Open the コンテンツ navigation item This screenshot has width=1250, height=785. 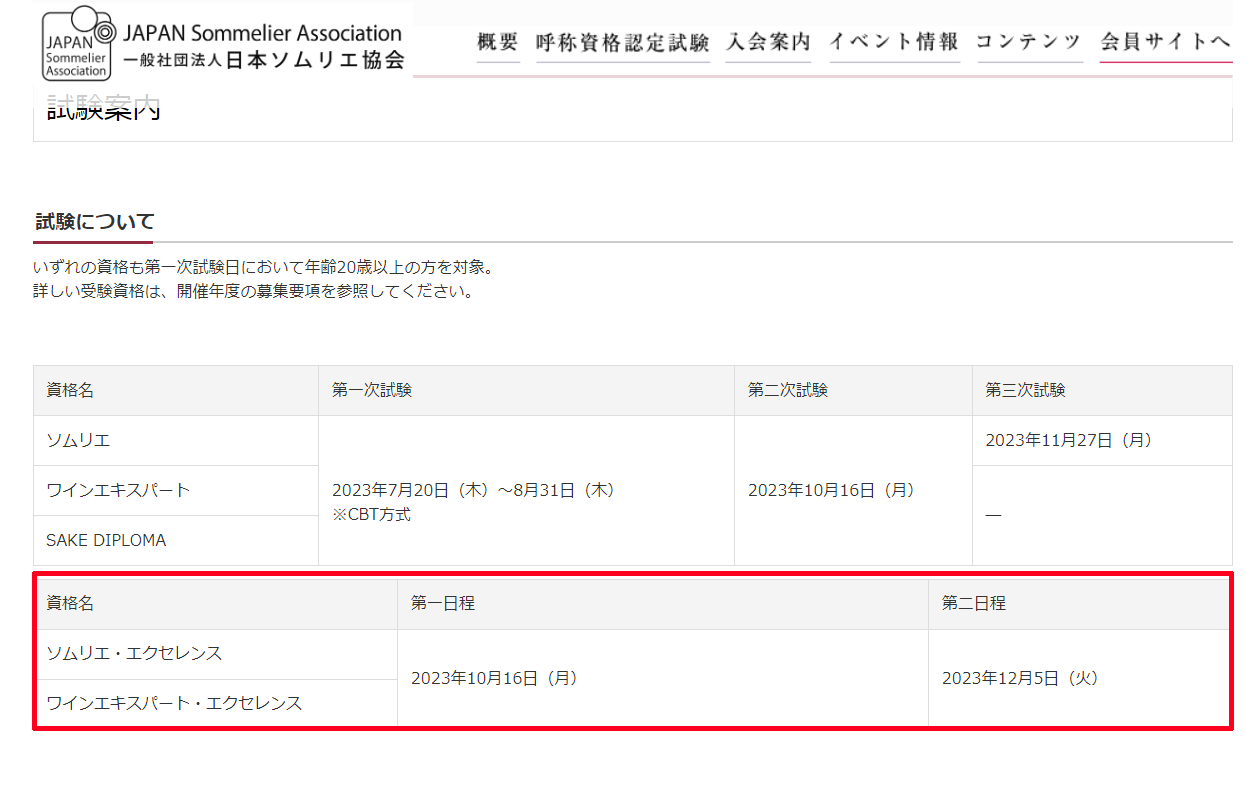tap(1029, 42)
